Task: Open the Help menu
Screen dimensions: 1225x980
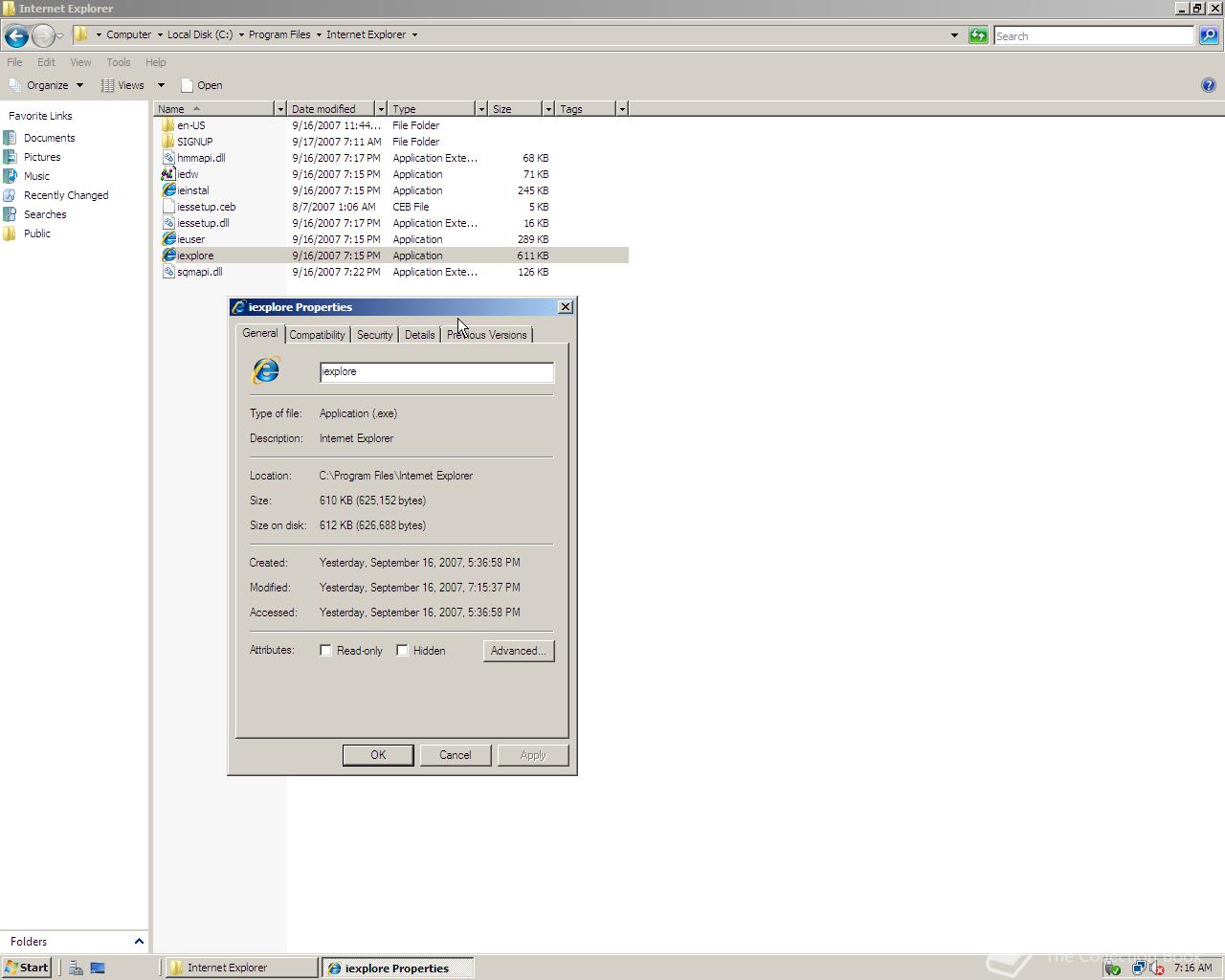Action: tap(155, 62)
